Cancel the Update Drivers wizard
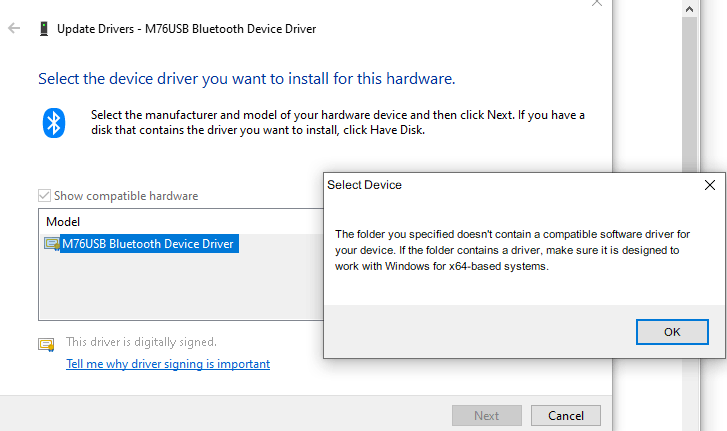The width and height of the screenshot is (727, 431). (x=566, y=415)
